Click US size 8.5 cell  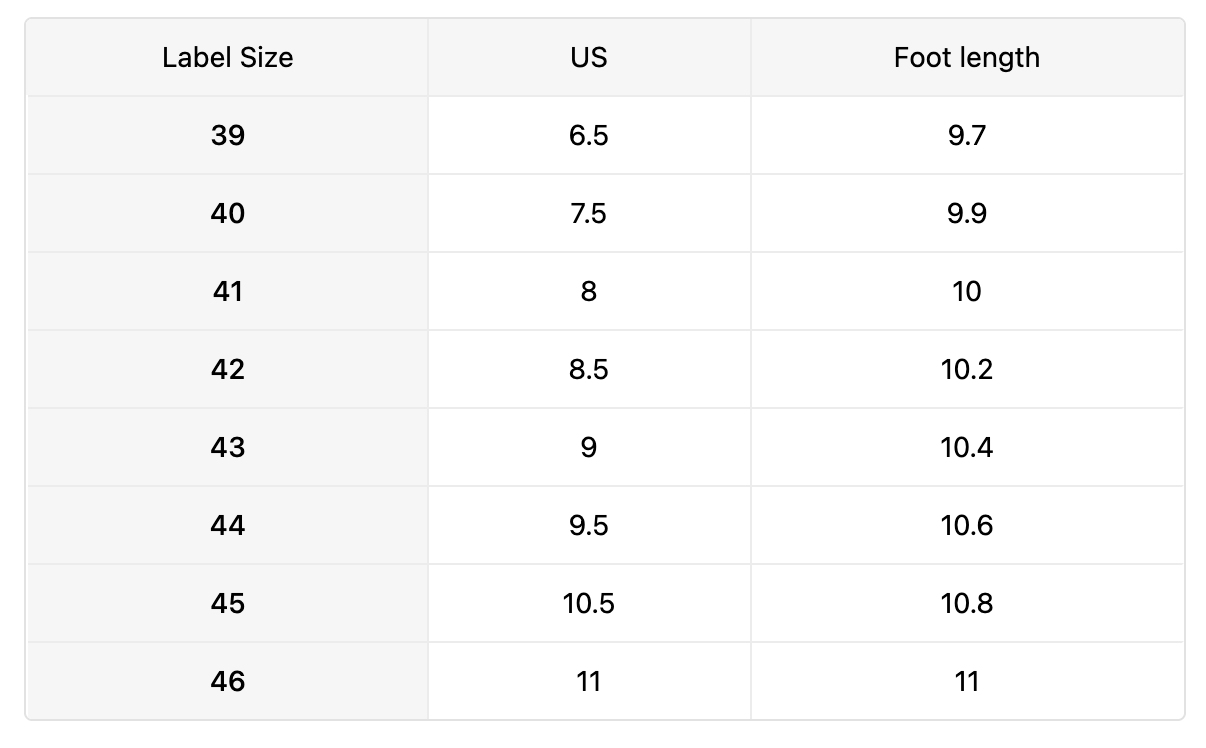point(589,369)
